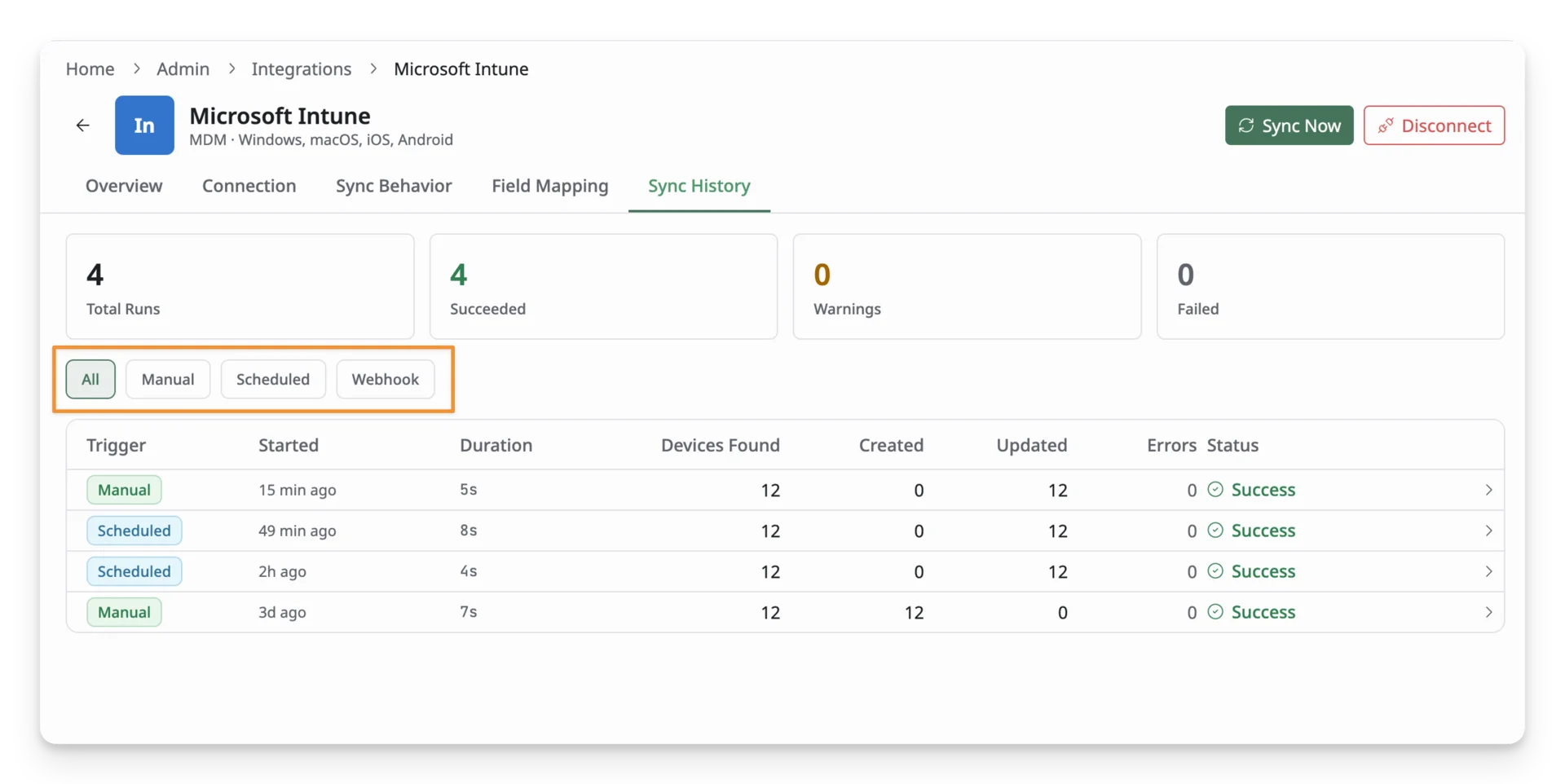Image resolution: width=1565 pixels, height=784 pixels.
Task: Open Admin breadcrumb link
Action: (183, 68)
